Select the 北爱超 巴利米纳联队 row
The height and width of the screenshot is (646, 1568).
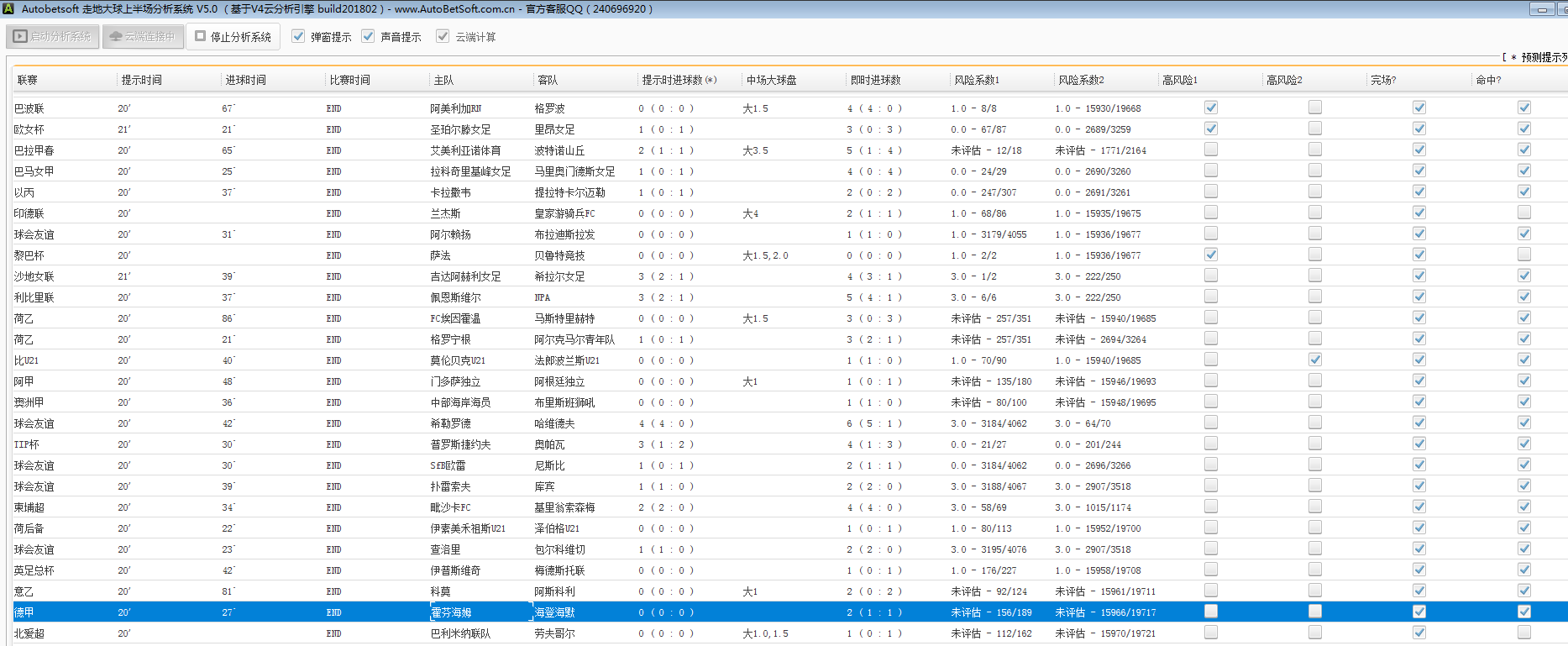click(x=460, y=633)
